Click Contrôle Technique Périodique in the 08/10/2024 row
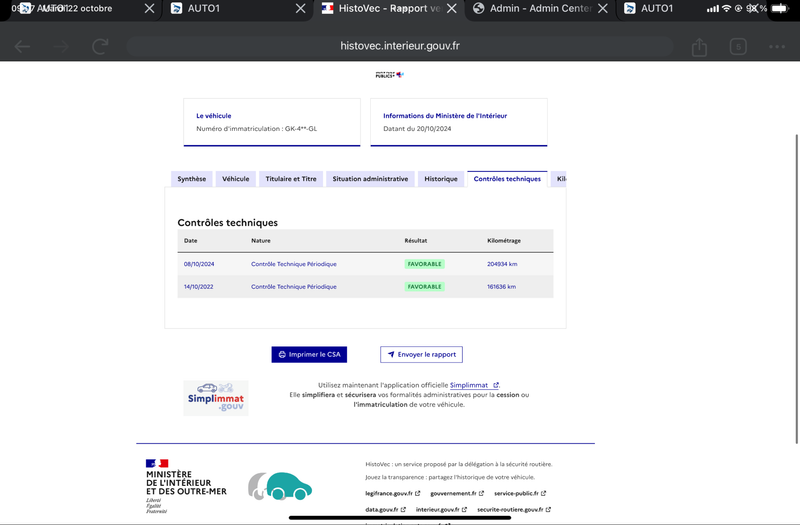800x525 pixels. (294, 264)
